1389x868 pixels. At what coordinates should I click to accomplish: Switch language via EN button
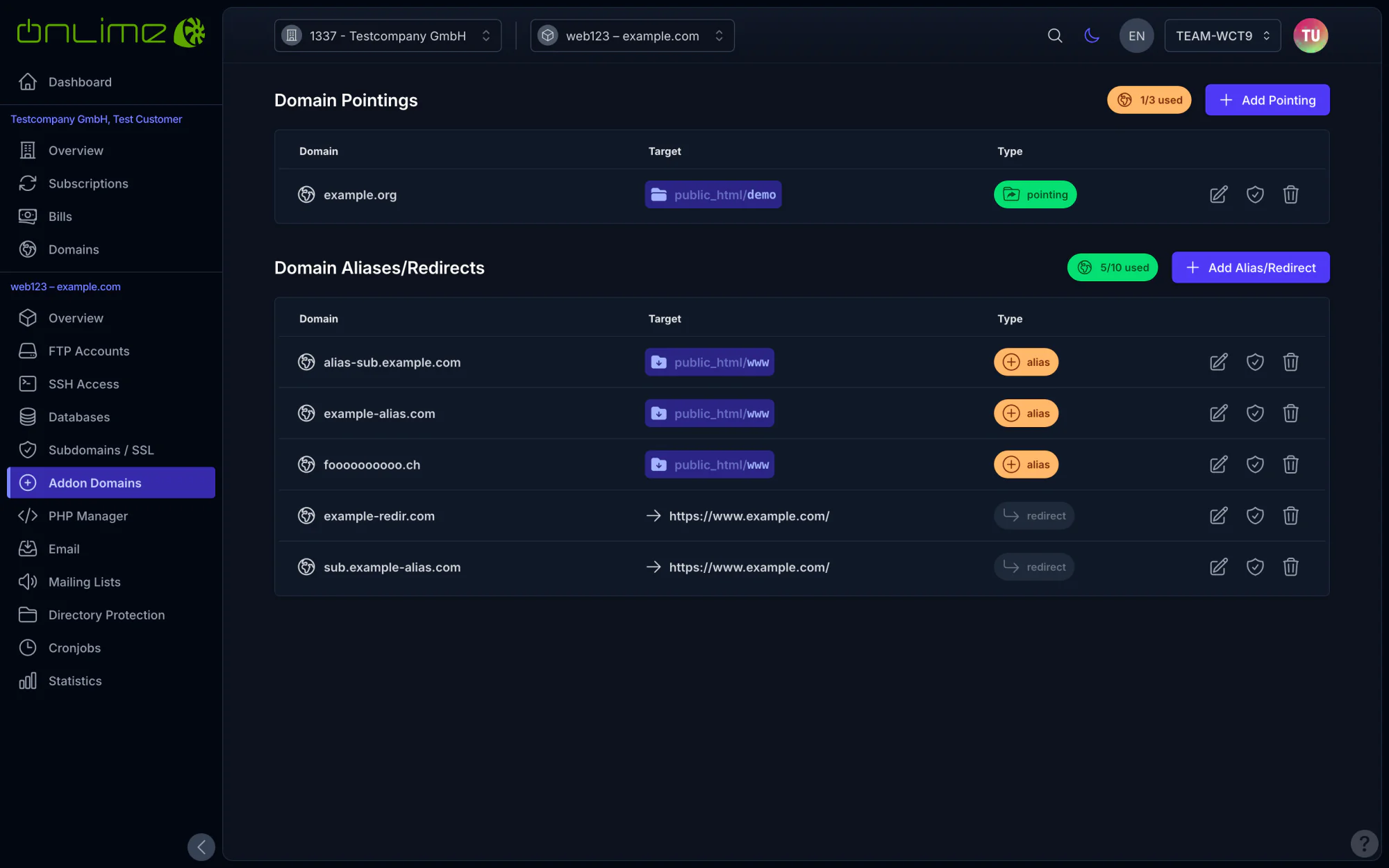(x=1136, y=35)
